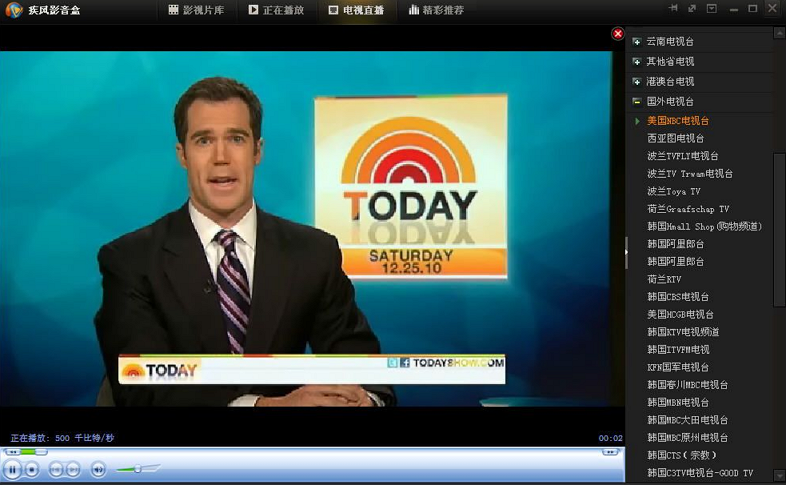
Task: Play the 荷兰RTV channel
Action: click(664, 279)
